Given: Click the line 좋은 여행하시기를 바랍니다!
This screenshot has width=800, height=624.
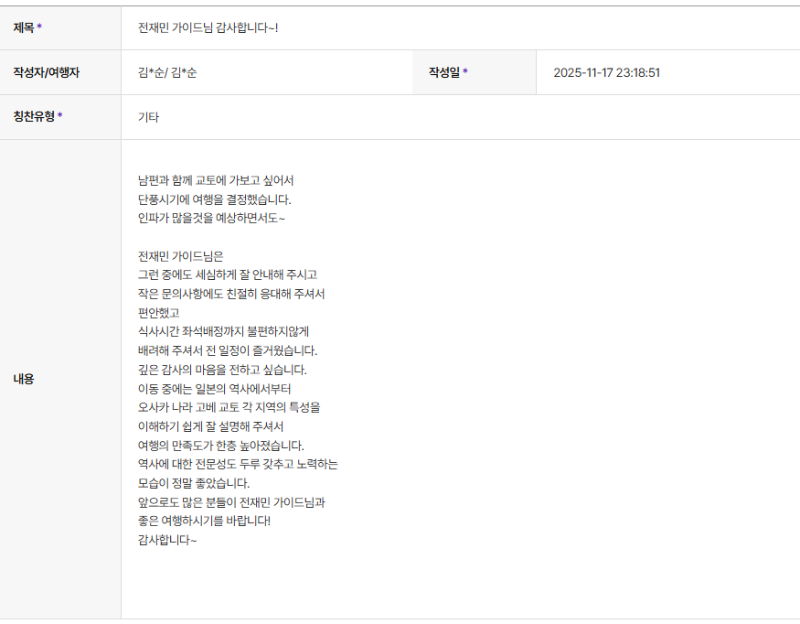Looking at the screenshot, I should tap(204, 520).
